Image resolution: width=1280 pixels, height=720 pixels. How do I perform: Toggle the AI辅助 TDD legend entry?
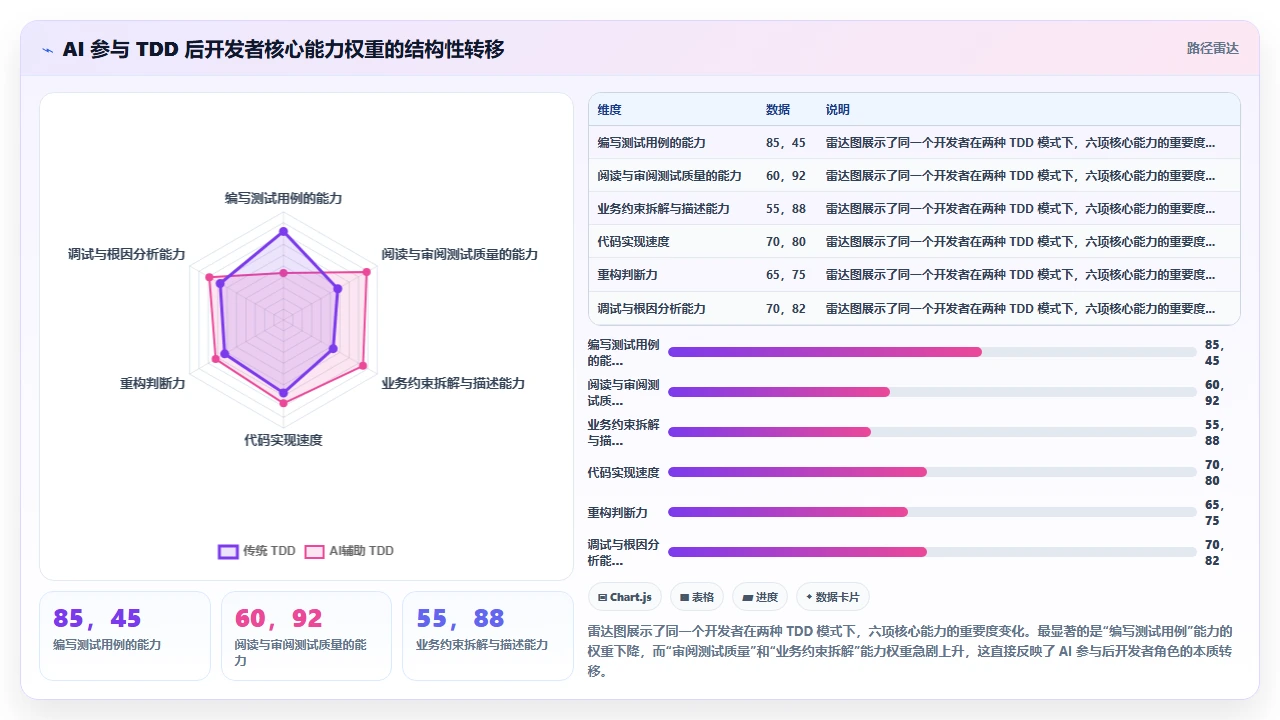[x=349, y=551]
